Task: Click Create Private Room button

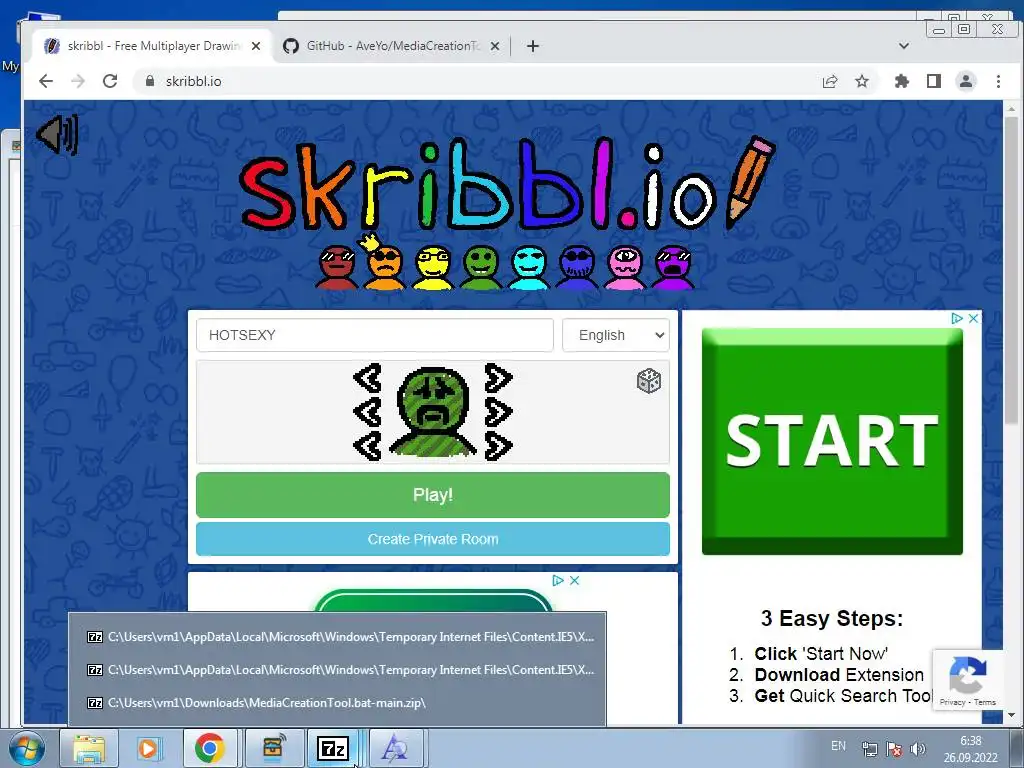Action: point(433,539)
